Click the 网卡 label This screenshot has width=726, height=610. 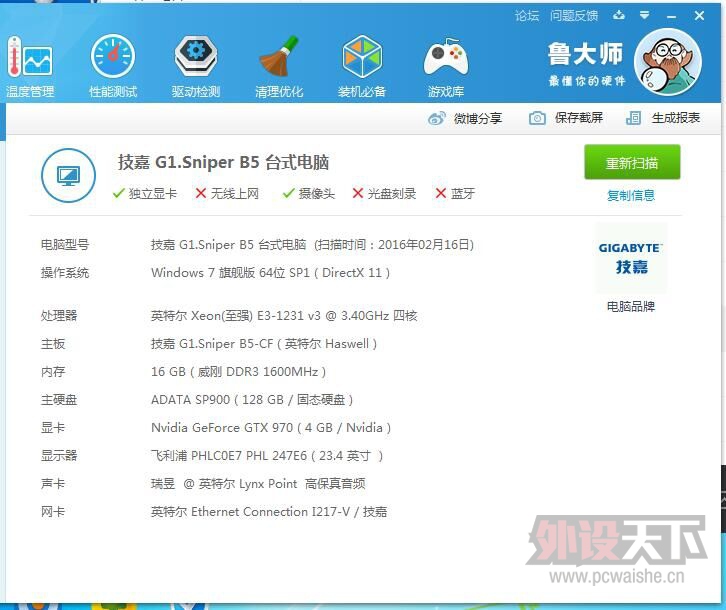(x=53, y=512)
